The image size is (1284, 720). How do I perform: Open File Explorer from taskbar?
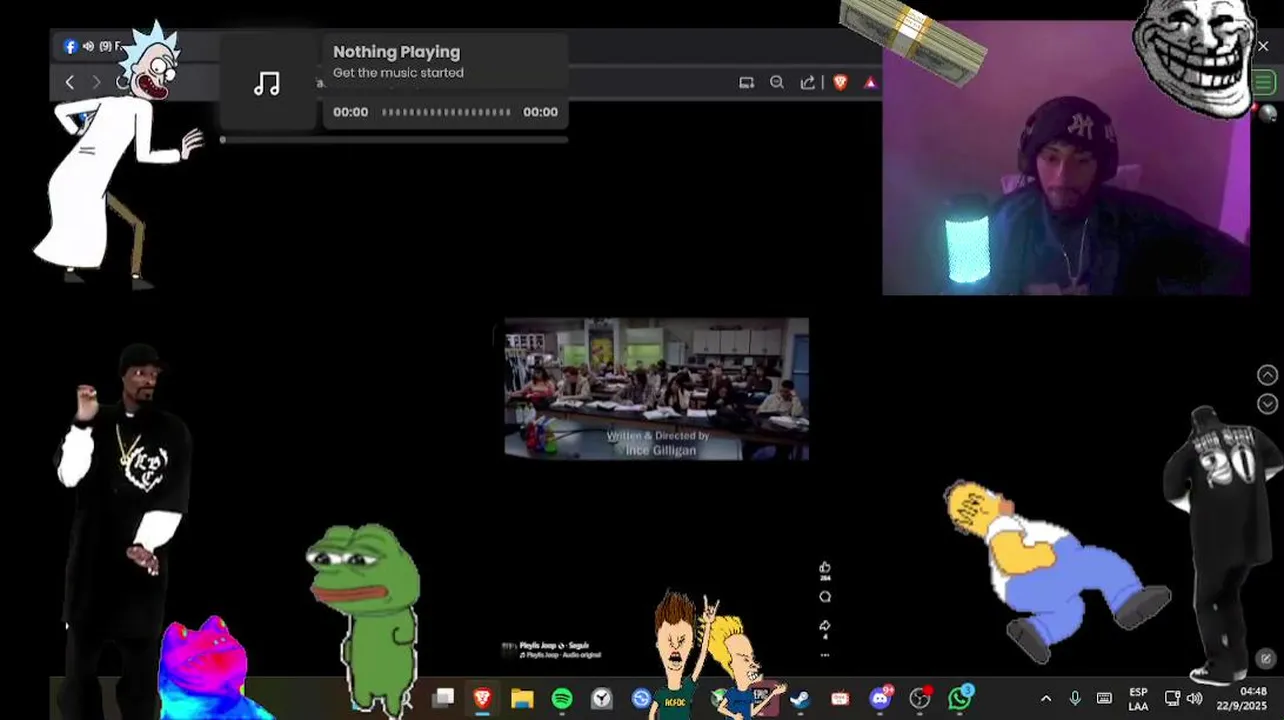[x=522, y=698]
